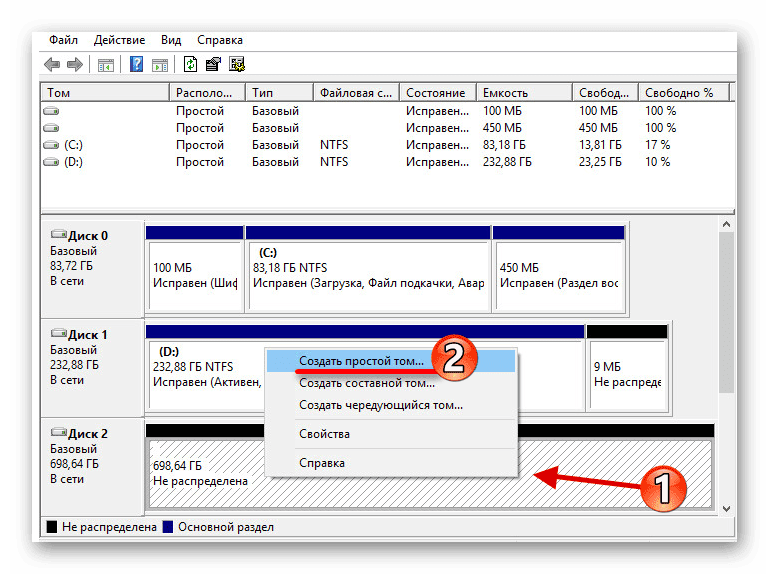Open the Файл menu

point(63,40)
